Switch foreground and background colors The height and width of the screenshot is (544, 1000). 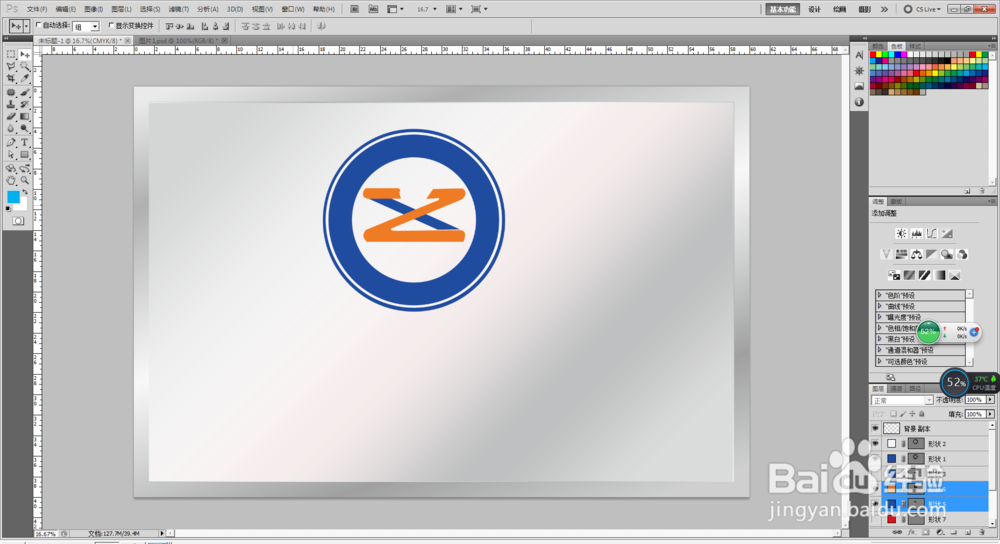24,192
